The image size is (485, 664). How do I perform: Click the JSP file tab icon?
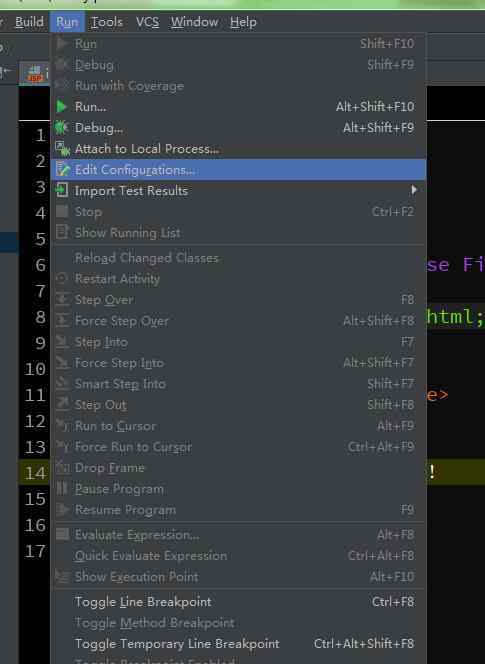(35, 74)
